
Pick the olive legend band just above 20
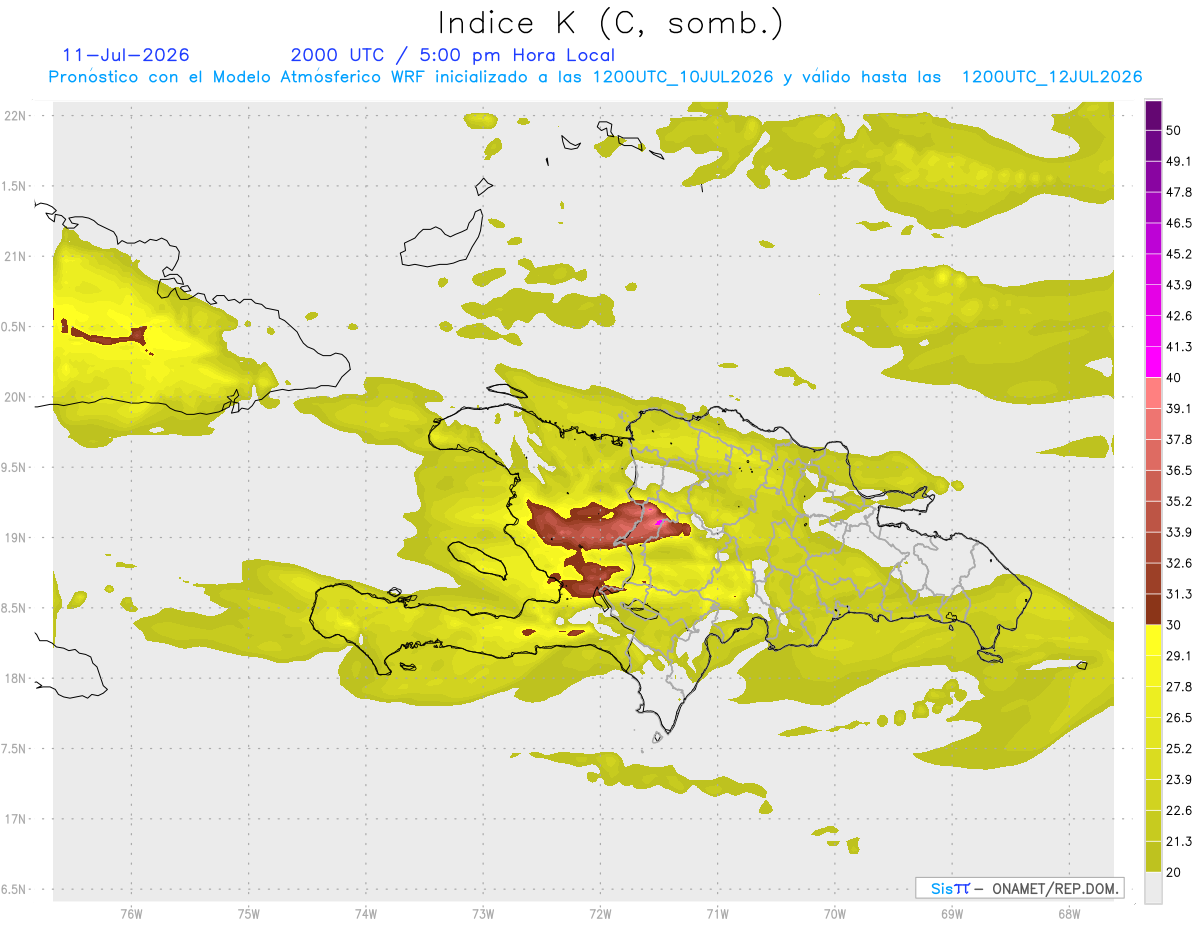(1153, 857)
